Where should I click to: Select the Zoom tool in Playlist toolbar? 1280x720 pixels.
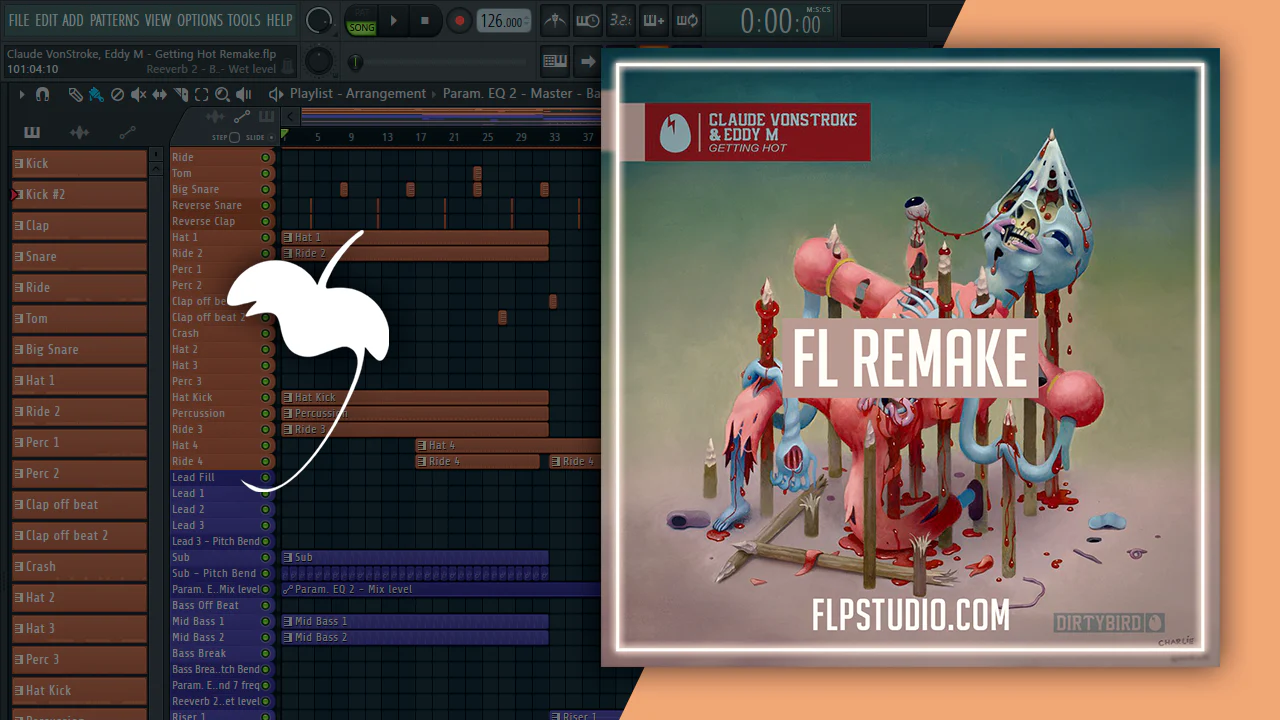(x=222, y=94)
